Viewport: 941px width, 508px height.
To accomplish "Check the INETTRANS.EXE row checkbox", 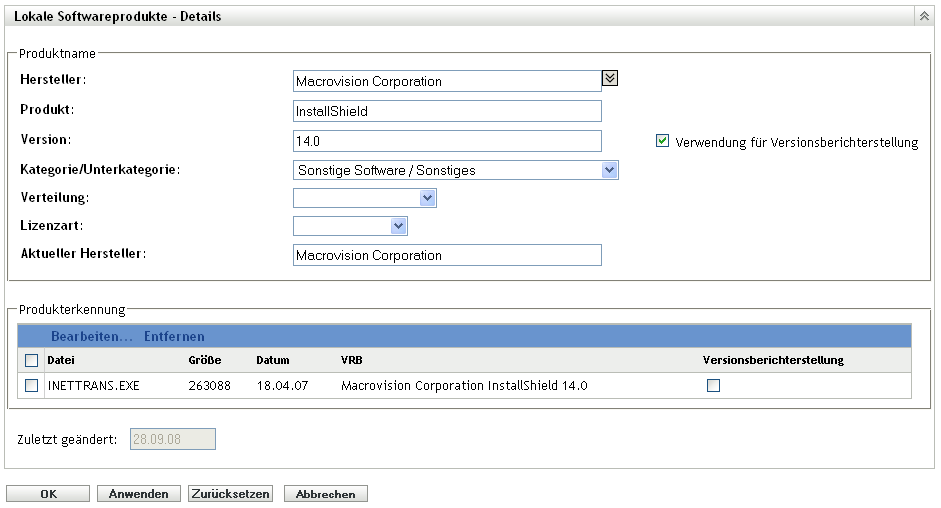I will (31, 385).
